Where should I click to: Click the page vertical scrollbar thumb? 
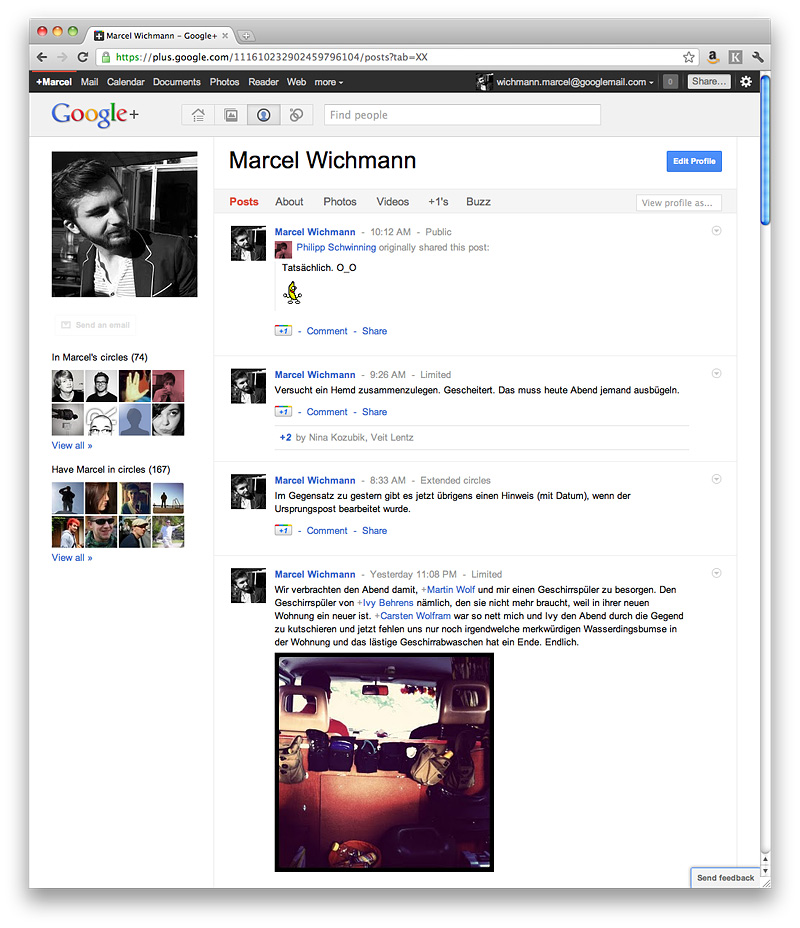pyautogui.click(x=765, y=150)
